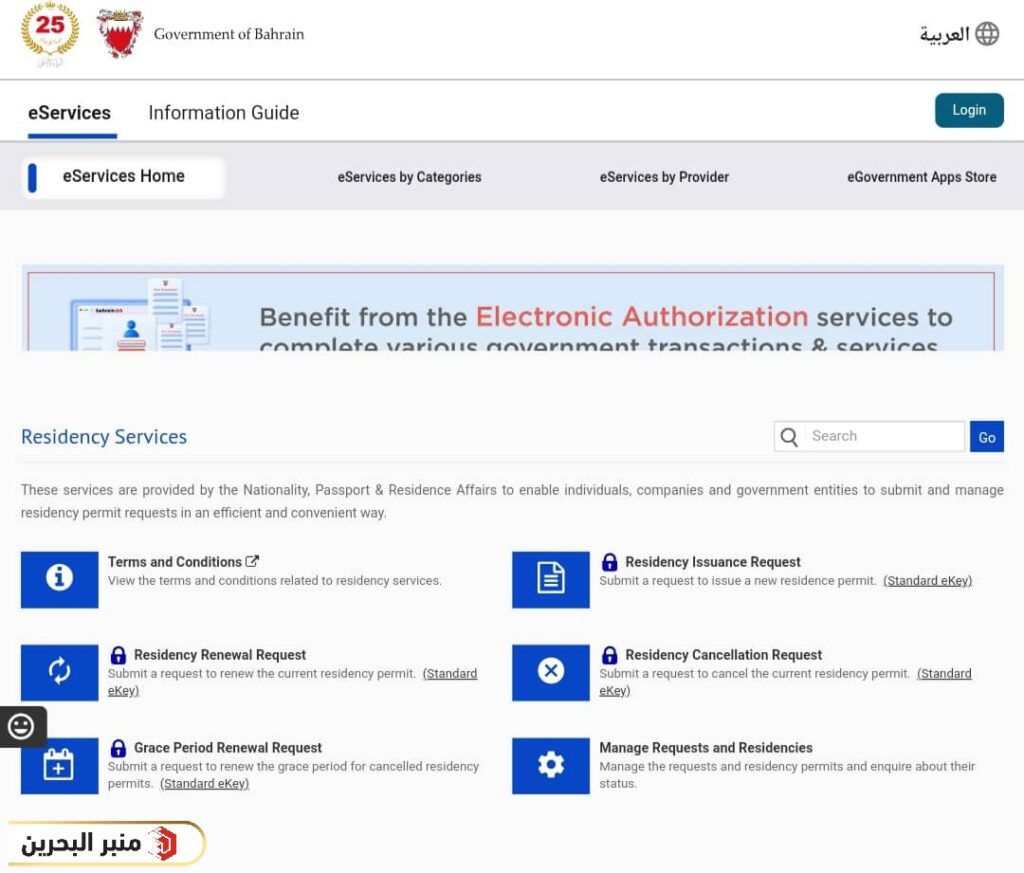Image resolution: width=1024 pixels, height=873 pixels.
Task: Click the X icon for Residency Cancellation Request
Action: click(x=550, y=673)
